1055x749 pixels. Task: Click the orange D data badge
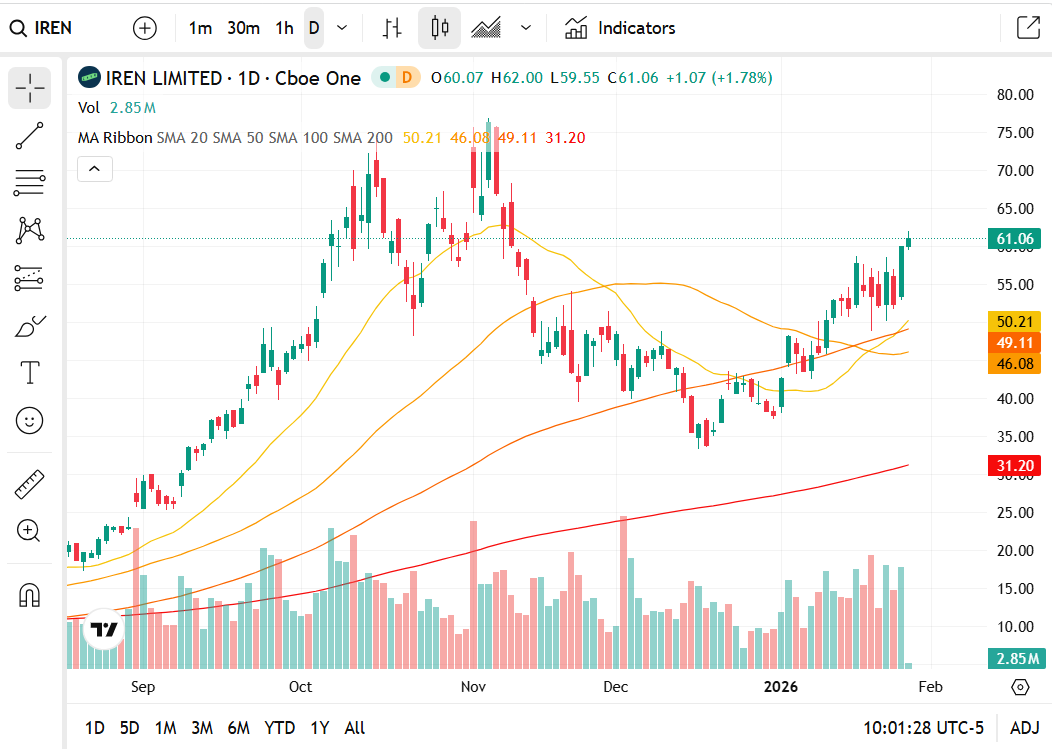click(407, 77)
